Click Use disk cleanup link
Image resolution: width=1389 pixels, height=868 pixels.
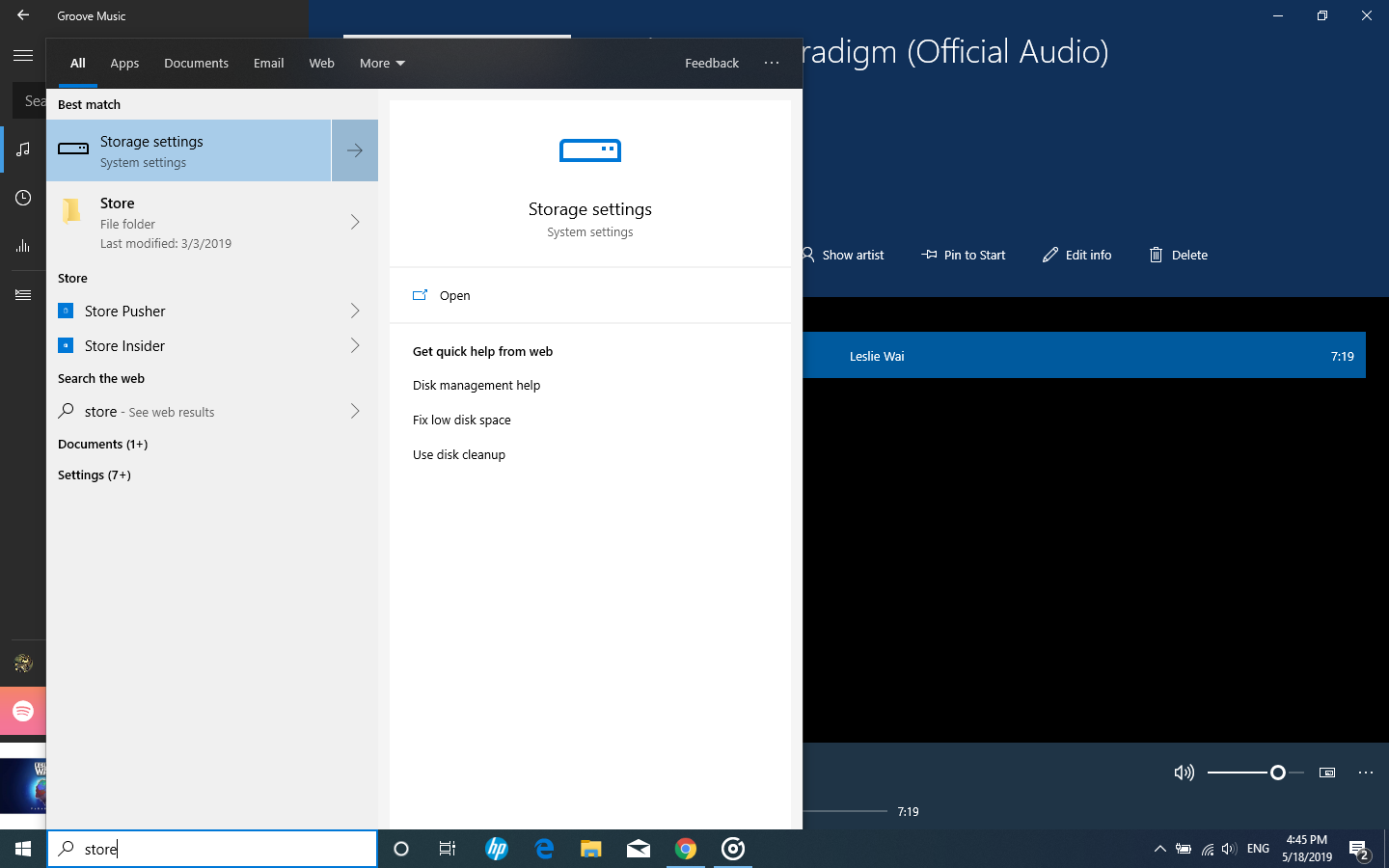click(459, 455)
